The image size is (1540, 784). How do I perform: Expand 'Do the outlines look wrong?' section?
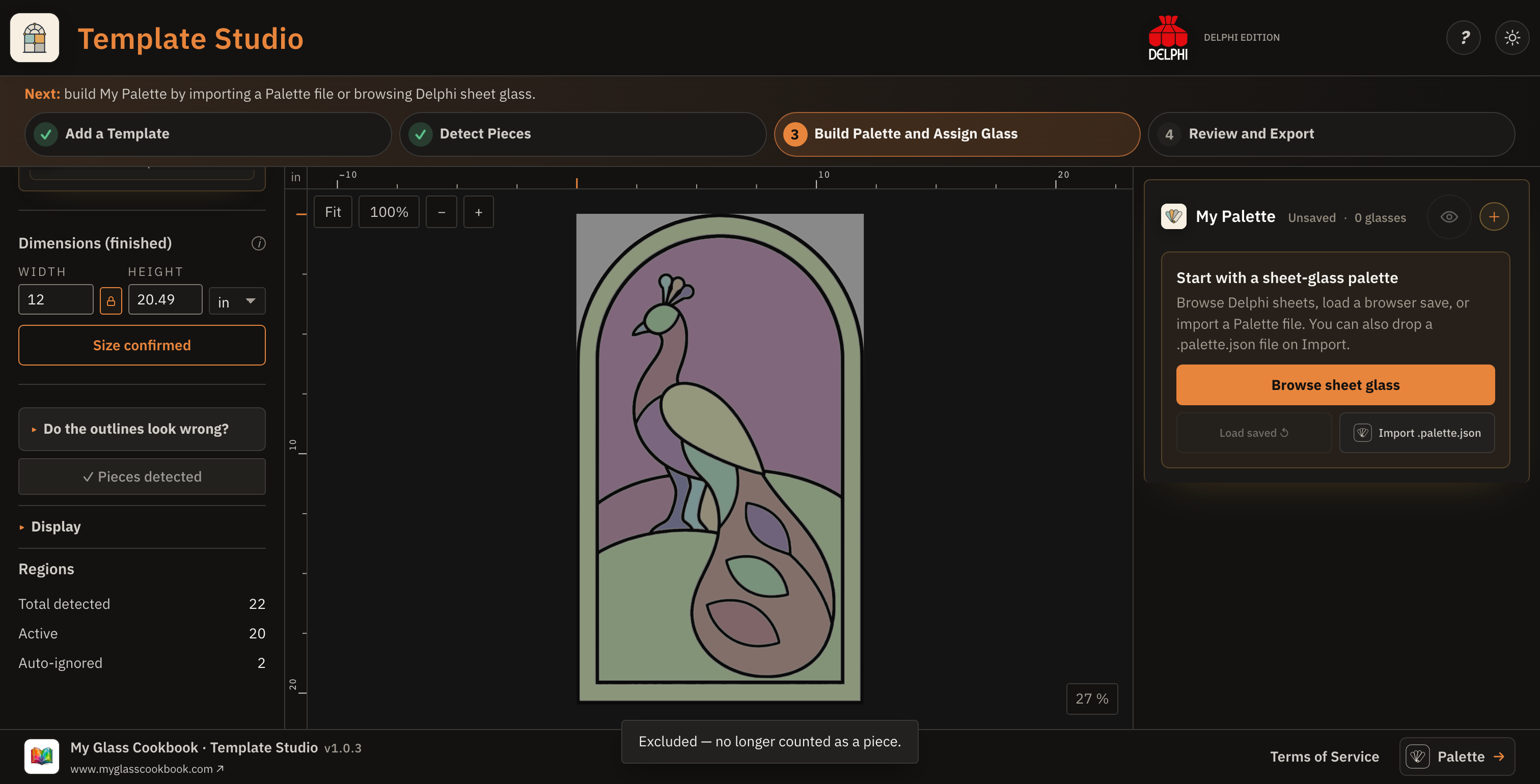142,429
